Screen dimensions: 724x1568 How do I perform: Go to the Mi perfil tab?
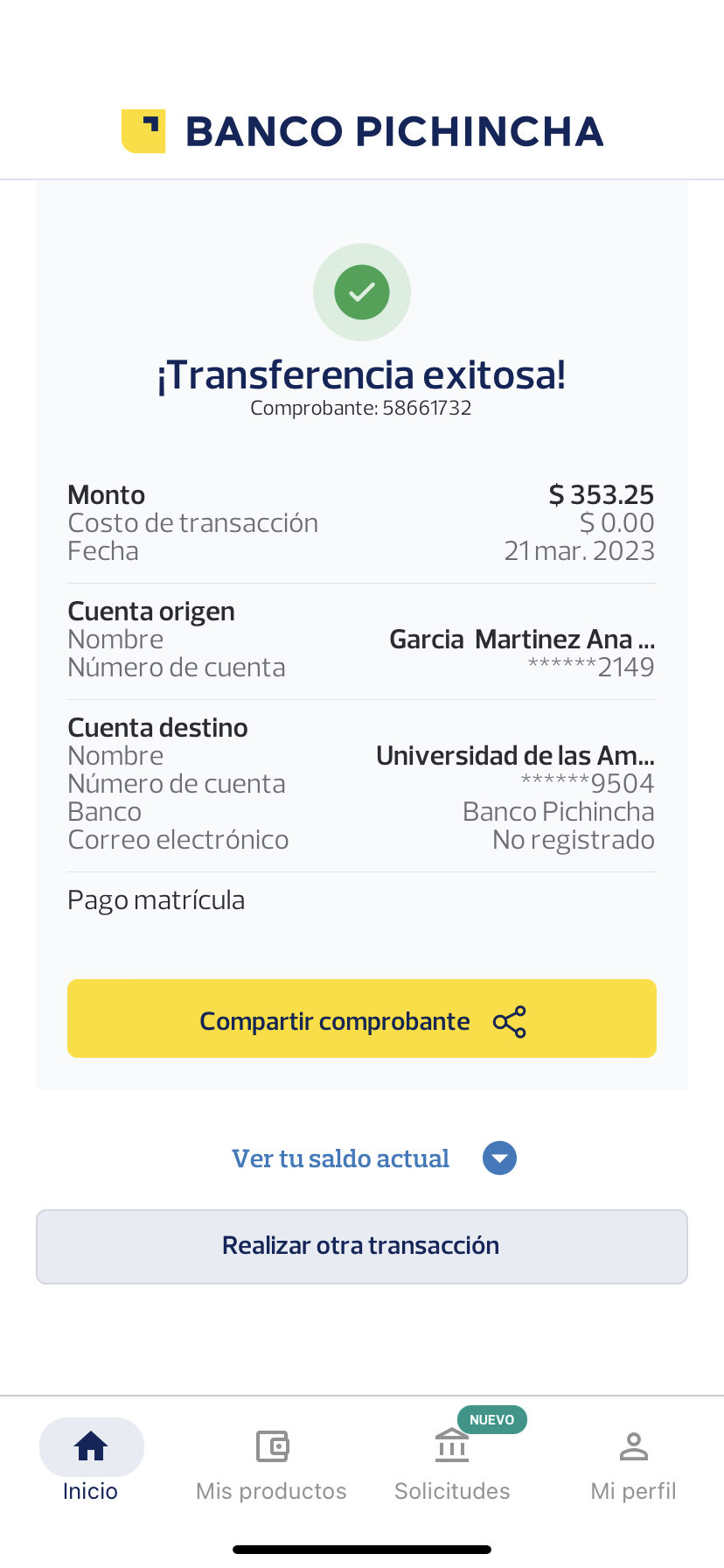pyautogui.click(x=633, y=1491)
